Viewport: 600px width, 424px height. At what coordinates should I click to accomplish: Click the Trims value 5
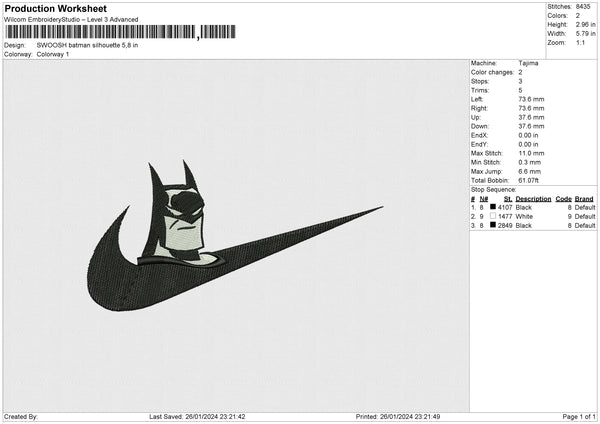520,90
